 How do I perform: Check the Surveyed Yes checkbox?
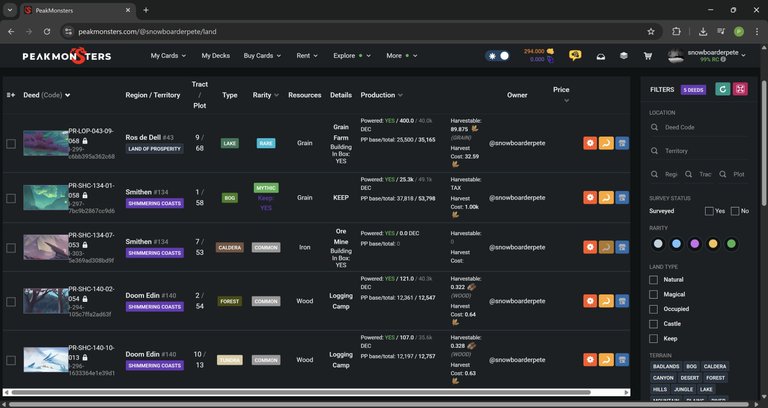pos(709,211)
